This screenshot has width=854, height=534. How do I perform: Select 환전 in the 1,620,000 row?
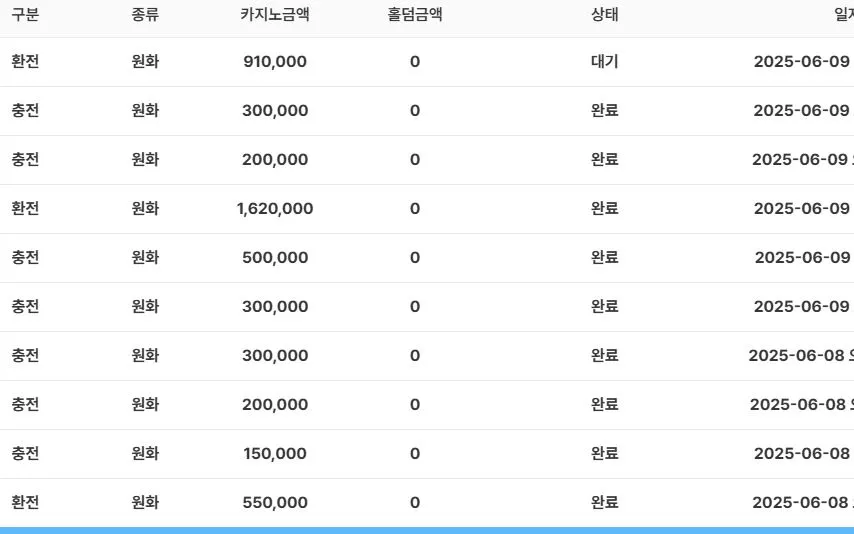point(25,209)
